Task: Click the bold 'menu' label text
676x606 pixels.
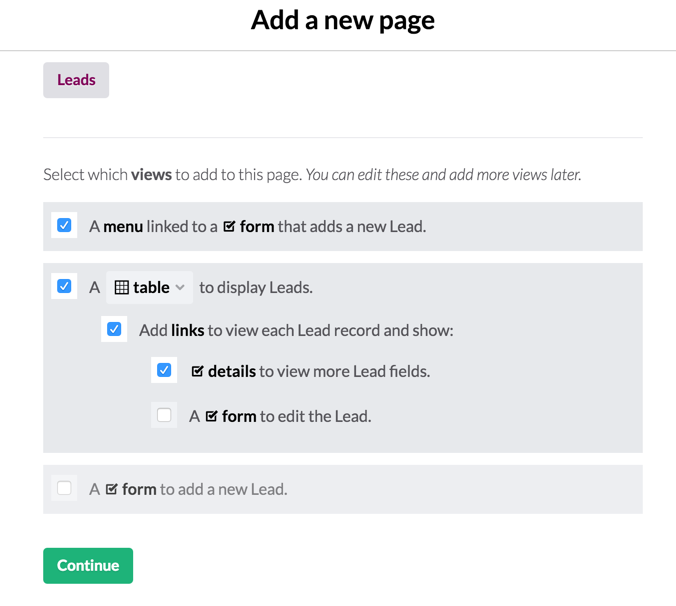Action: coord(122,226)
